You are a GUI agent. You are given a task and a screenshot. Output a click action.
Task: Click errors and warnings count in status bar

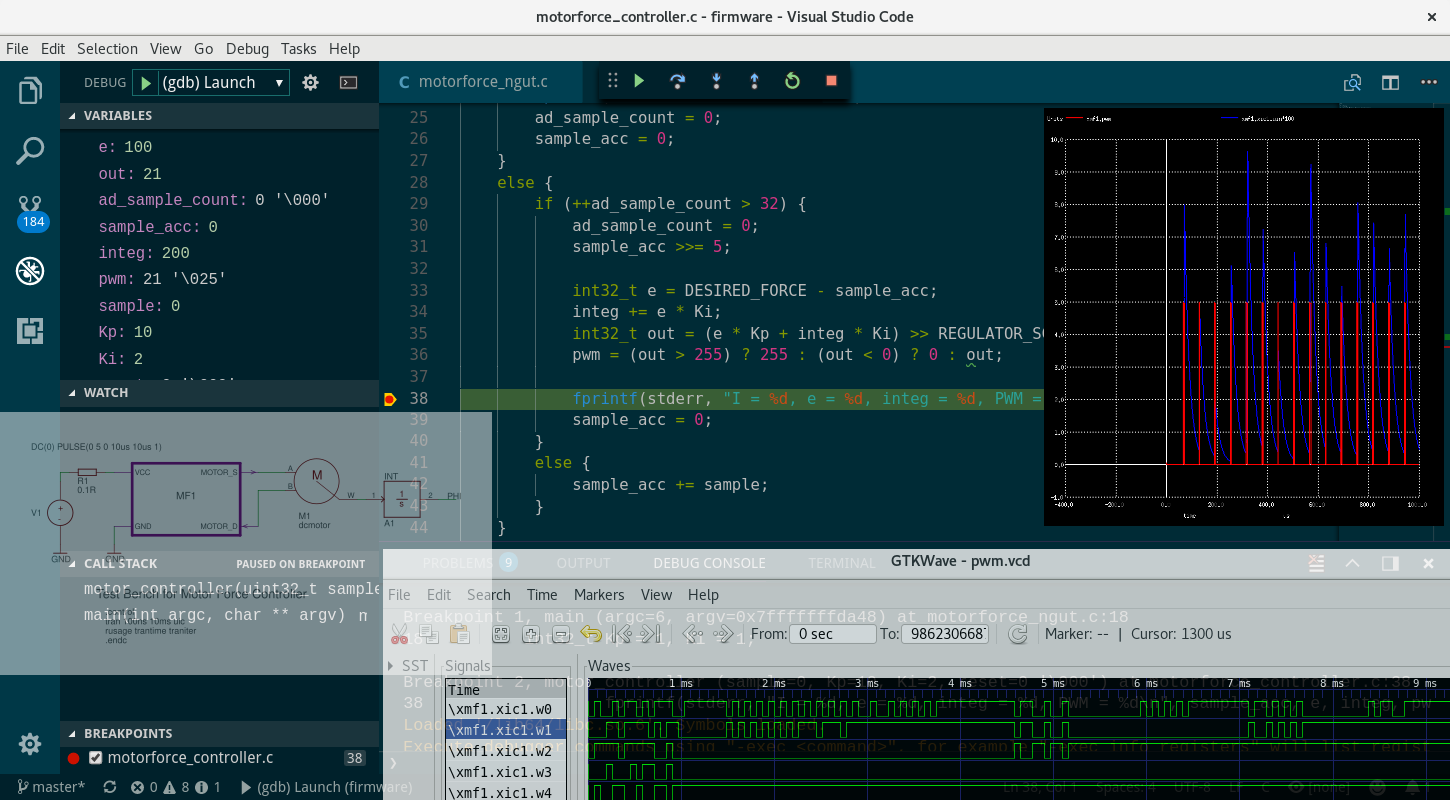[x=176, y=787]
